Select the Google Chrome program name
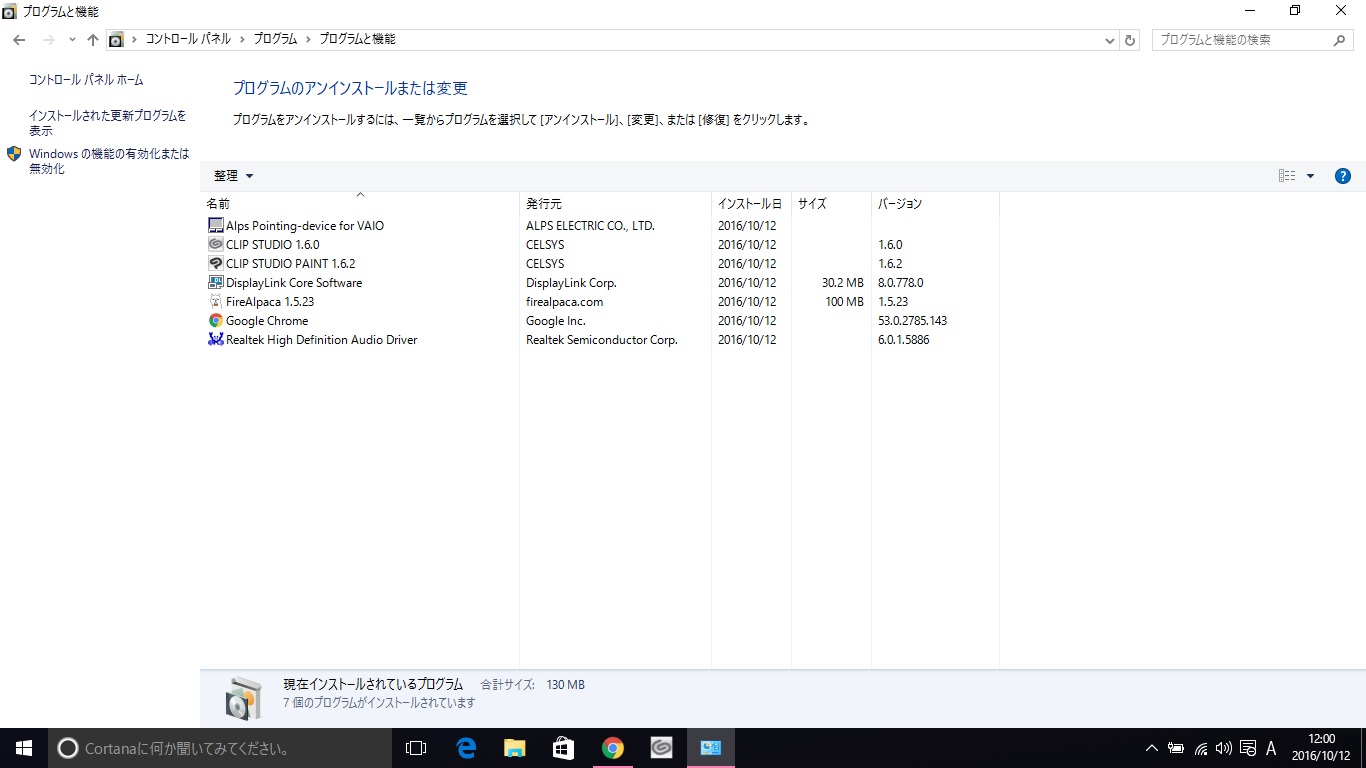Screen dimensions: 1366x768 point(267,321)
